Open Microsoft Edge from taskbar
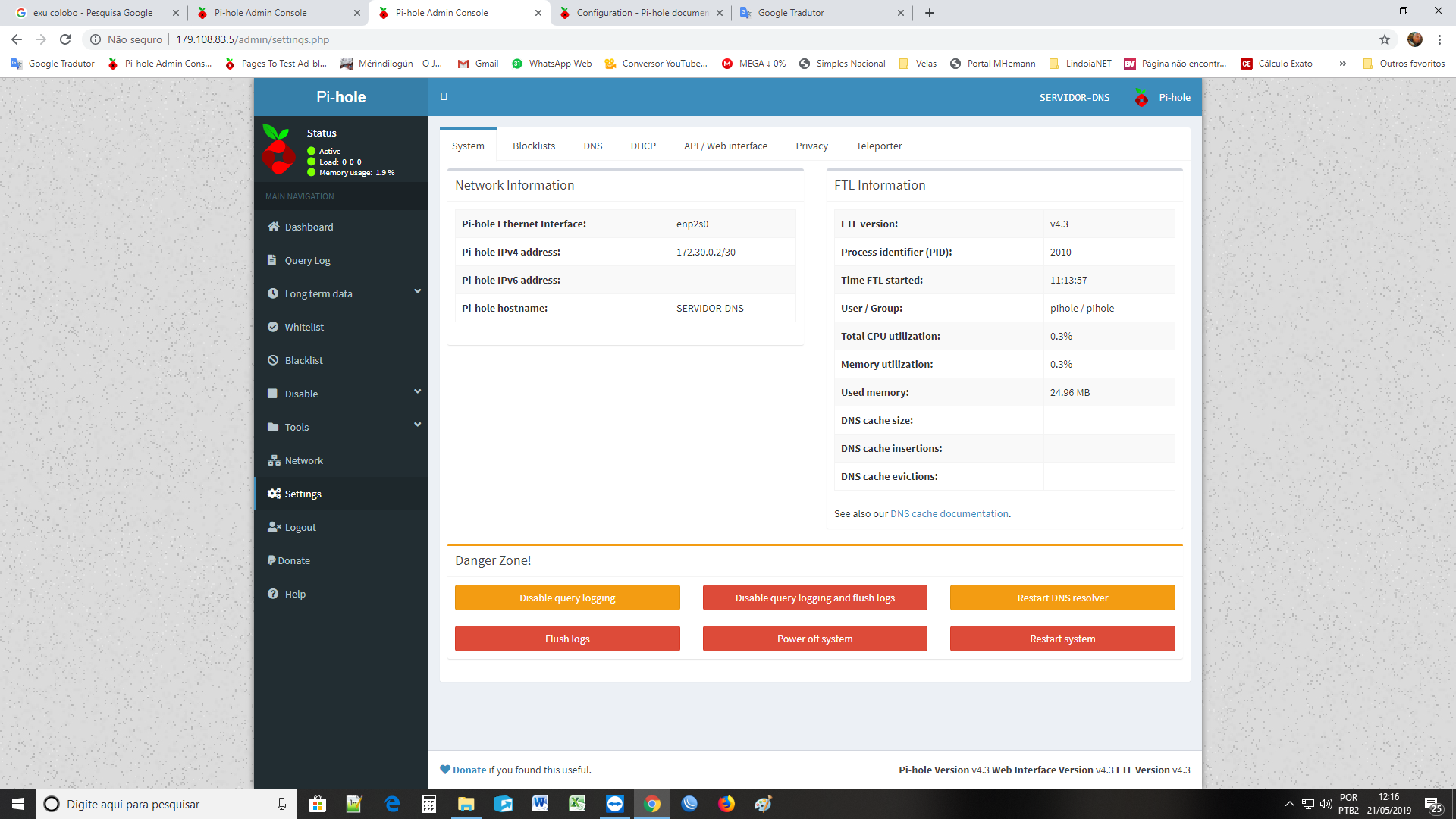This screenshot has width=1456, height=819. (392, 804)
